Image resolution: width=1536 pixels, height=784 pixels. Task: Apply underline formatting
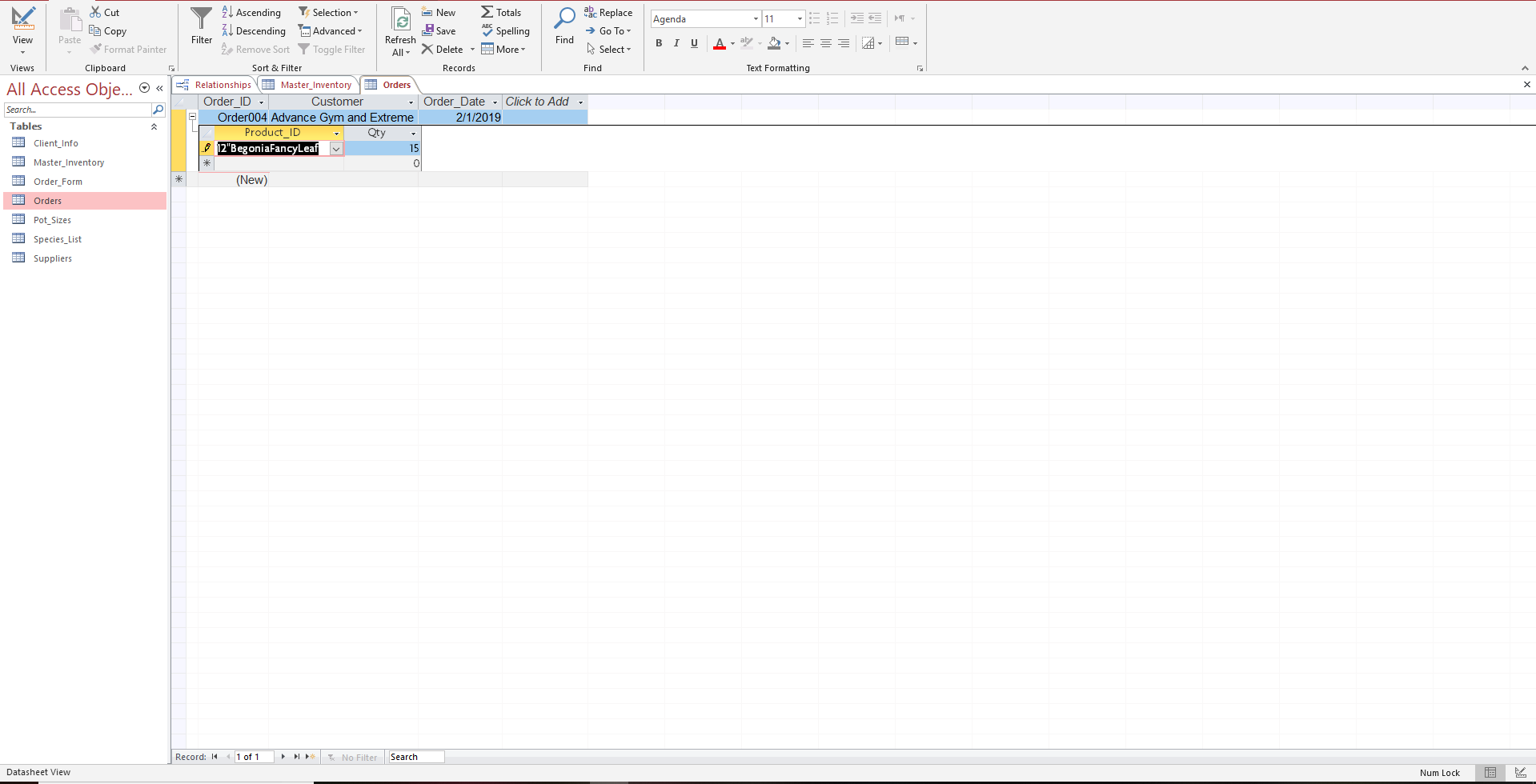694,43
